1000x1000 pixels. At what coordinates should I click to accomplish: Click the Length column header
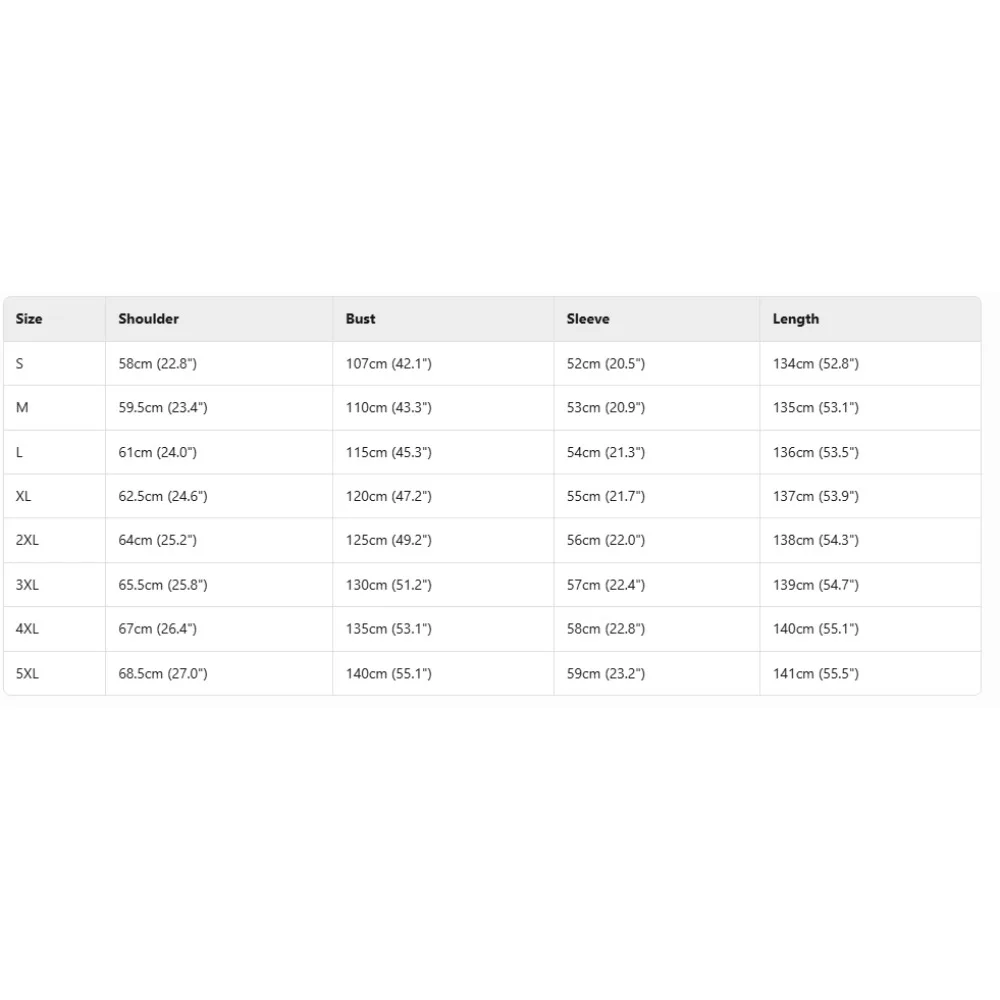[x=796, y=319]
